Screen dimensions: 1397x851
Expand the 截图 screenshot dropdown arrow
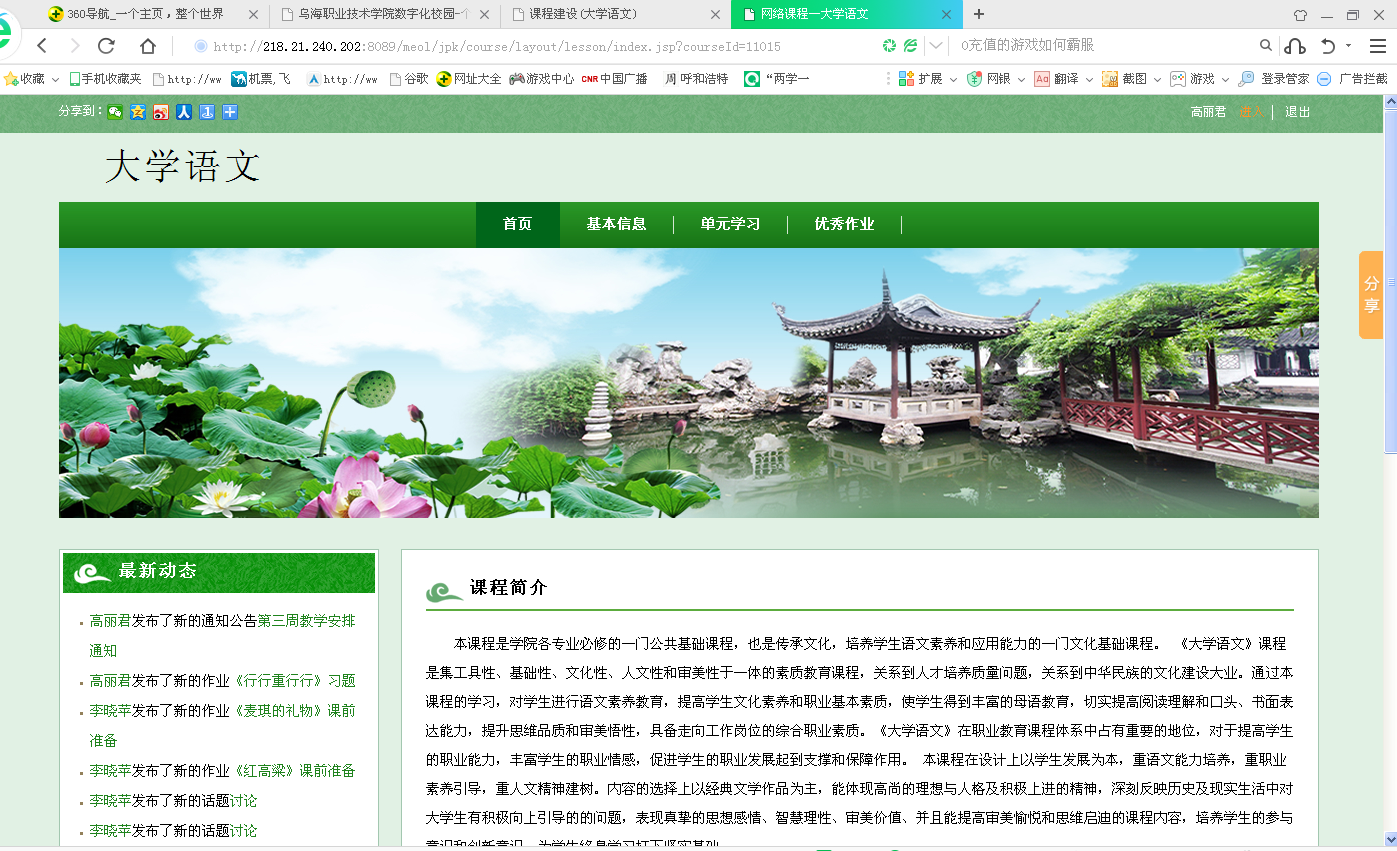[1157, 79]
